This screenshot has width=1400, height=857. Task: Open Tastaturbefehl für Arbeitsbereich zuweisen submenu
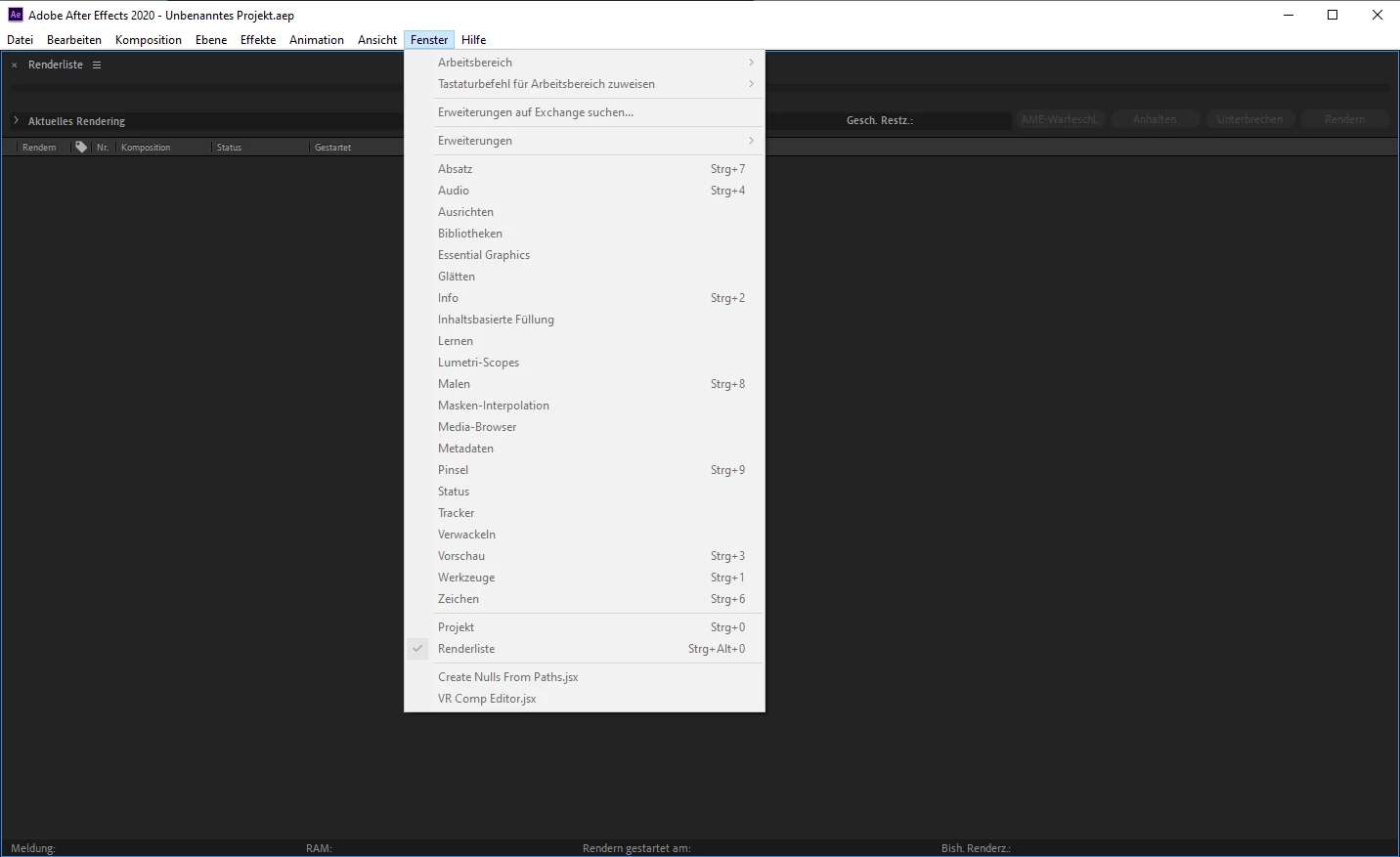[585, 84]
